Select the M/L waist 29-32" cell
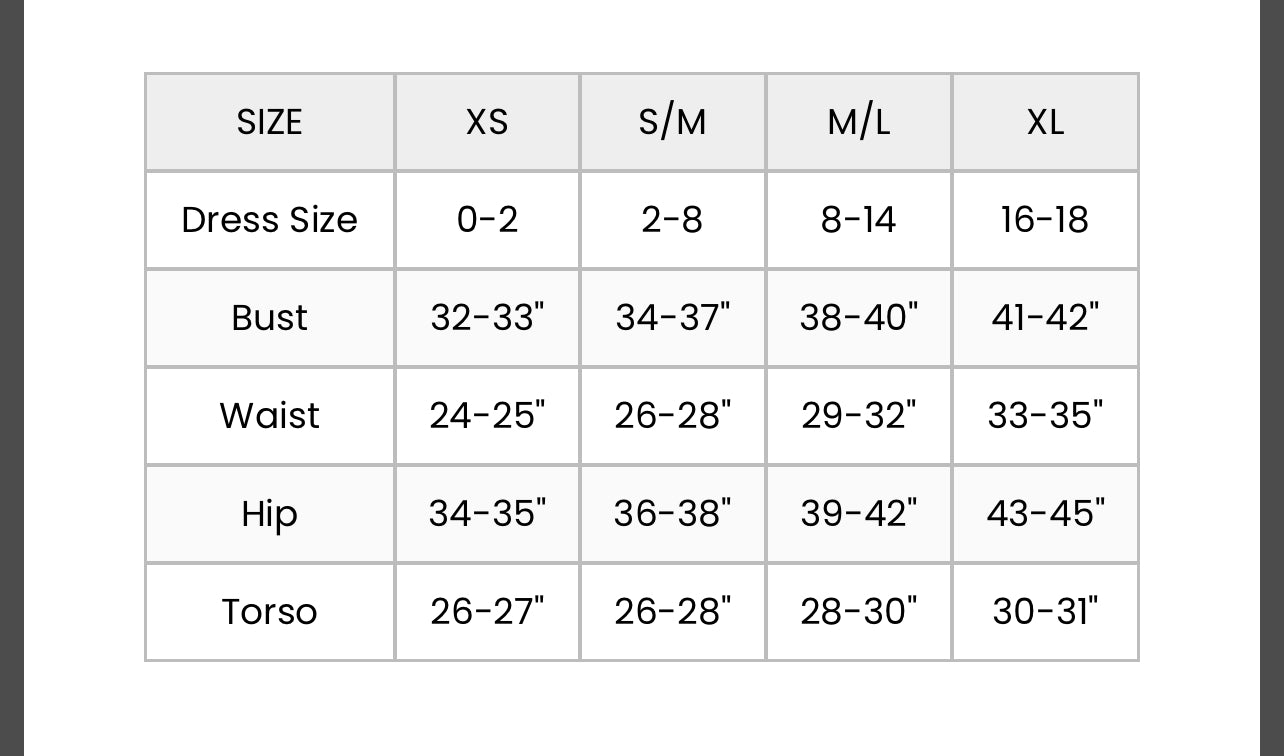Screen dimensions: 1284x756 [x=859, y=416]
